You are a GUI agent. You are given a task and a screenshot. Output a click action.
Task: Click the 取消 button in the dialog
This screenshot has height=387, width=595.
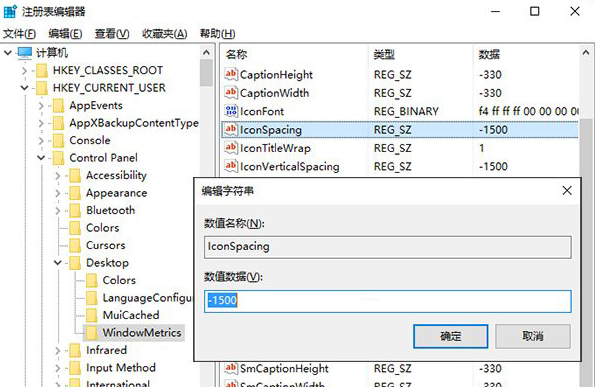tap(533, 336)
